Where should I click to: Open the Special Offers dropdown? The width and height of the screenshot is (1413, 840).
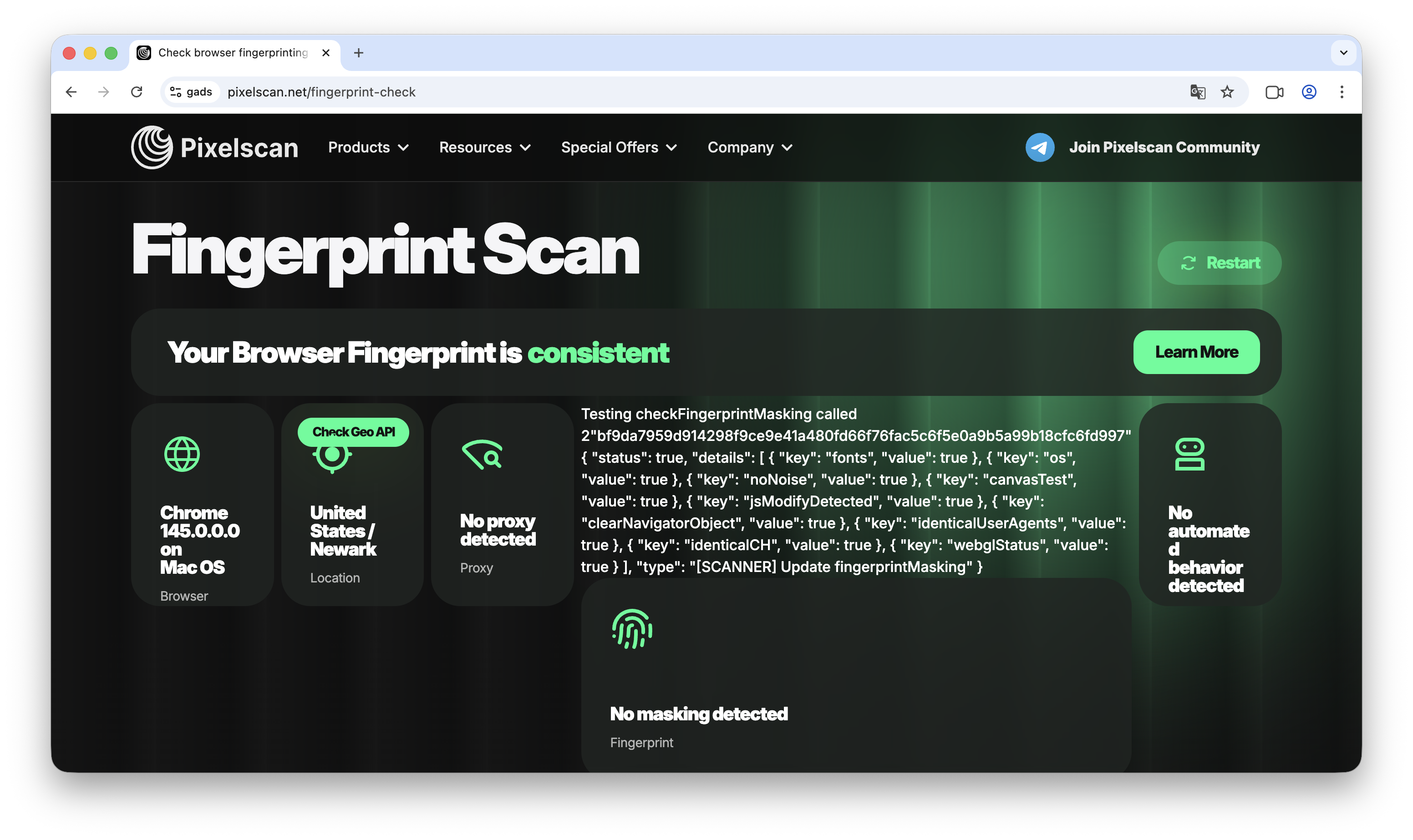pyautogui.click(x=619, y=147)
